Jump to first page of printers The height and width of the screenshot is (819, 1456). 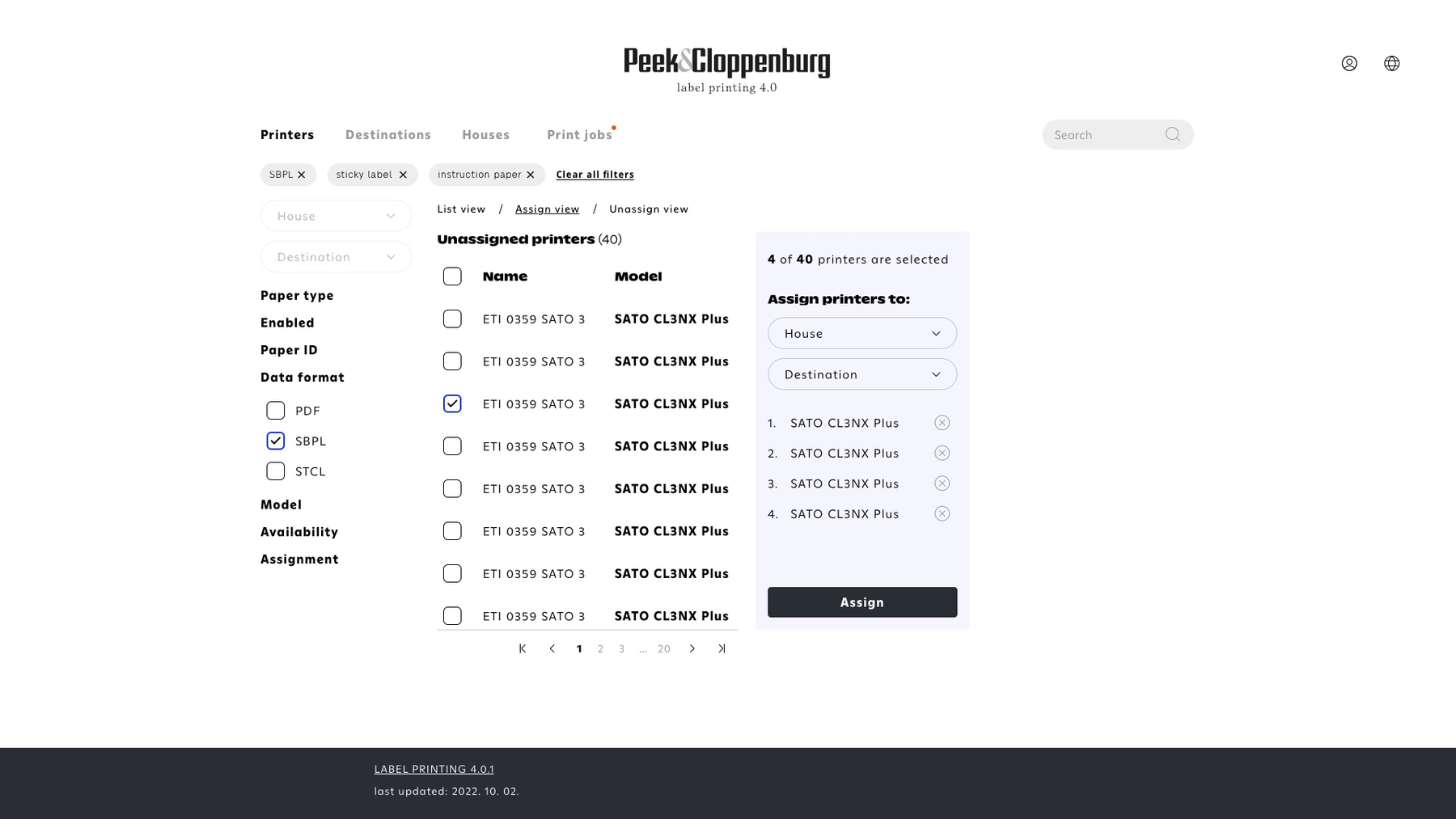[x=523, y=648]
